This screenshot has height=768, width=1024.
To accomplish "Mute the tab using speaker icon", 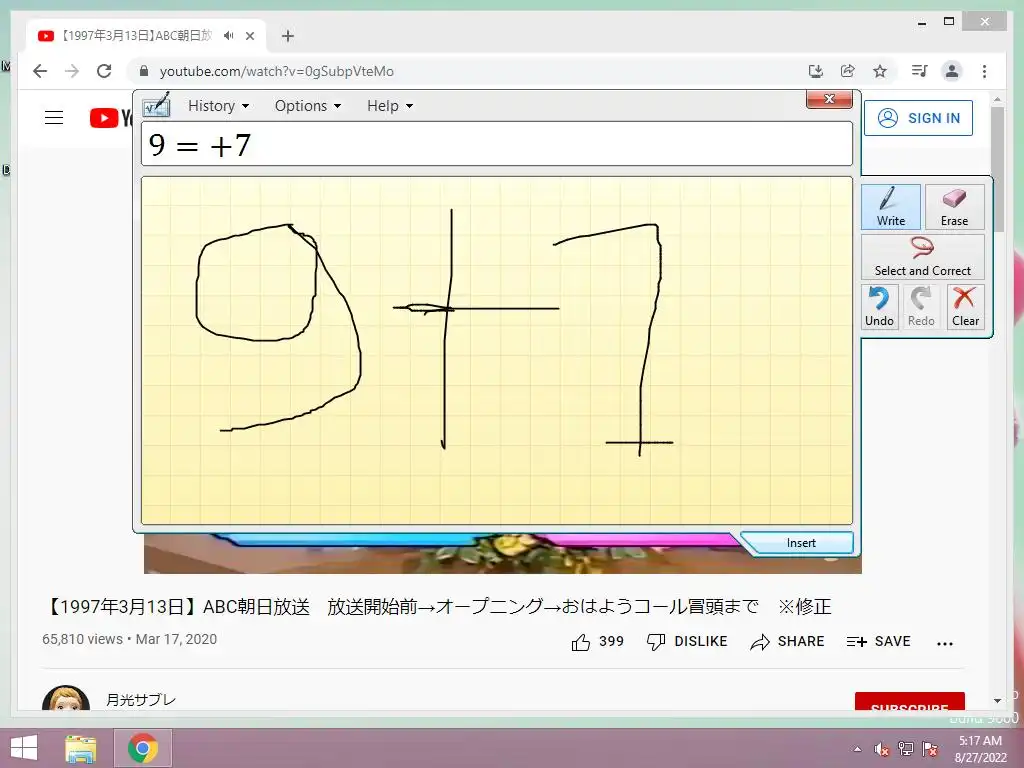I will (228, 36).
